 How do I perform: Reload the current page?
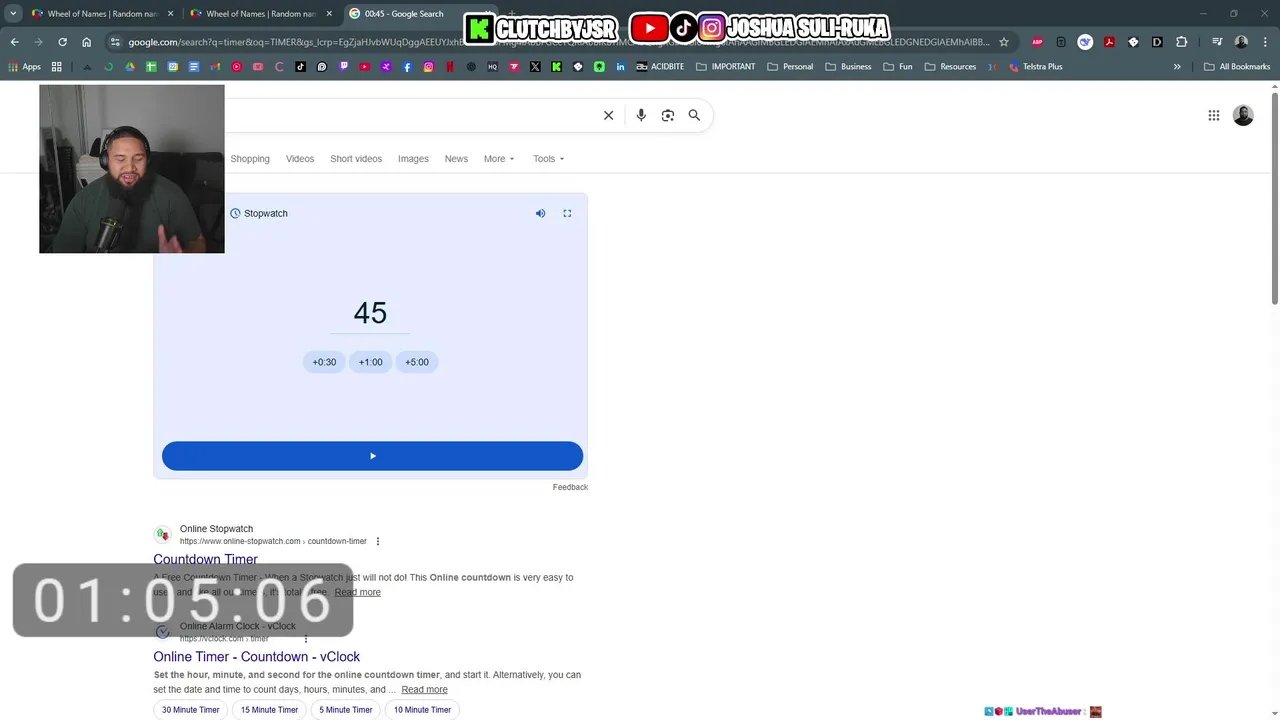pos(62,42)
